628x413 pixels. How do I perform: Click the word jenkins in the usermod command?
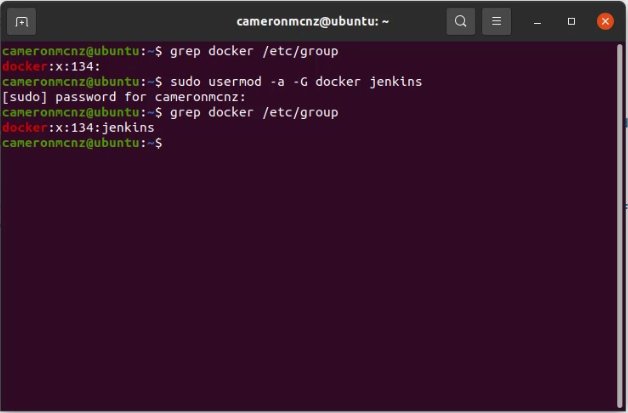pyautogui.click(x=395, y=81)
